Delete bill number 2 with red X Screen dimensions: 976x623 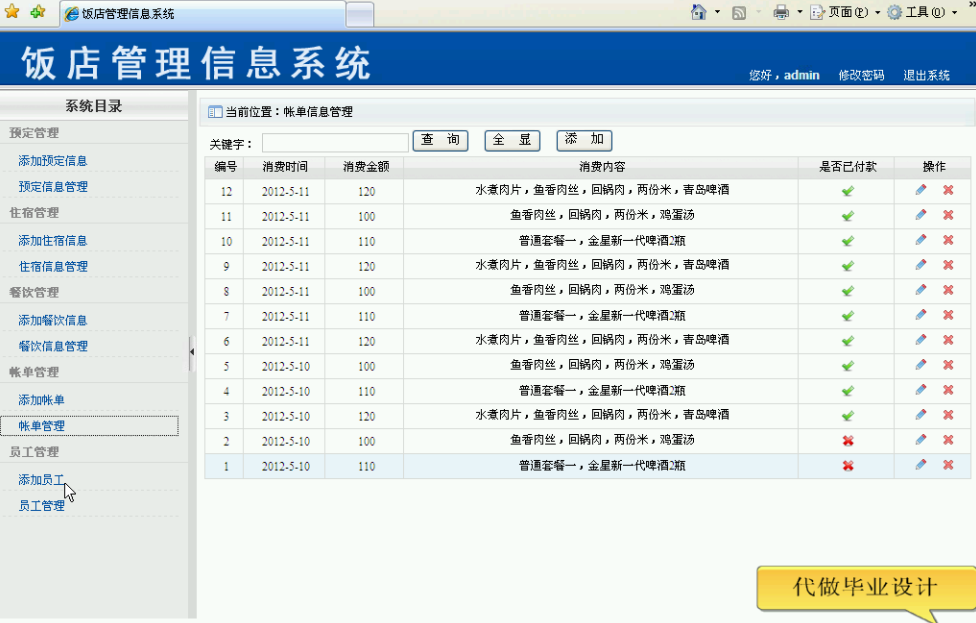click(948, 439)
